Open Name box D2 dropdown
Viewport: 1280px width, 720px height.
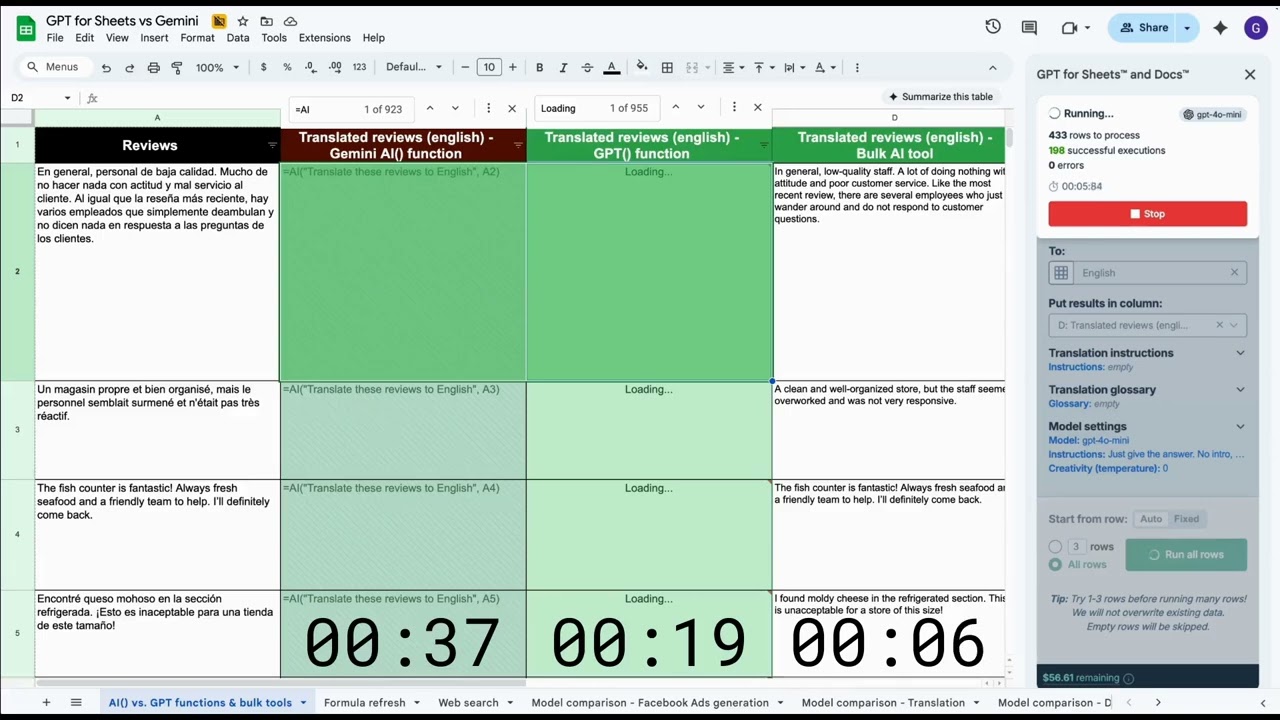click(x=67, y=98)
